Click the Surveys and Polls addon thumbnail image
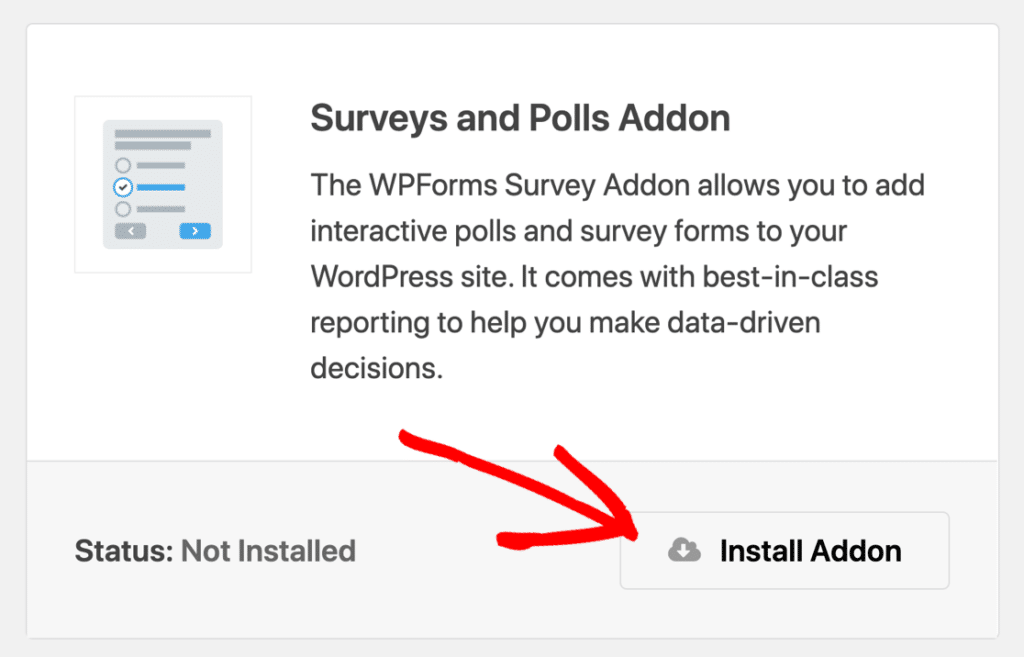The height and width of the screenshot is (657, 1024). [163, 183]
